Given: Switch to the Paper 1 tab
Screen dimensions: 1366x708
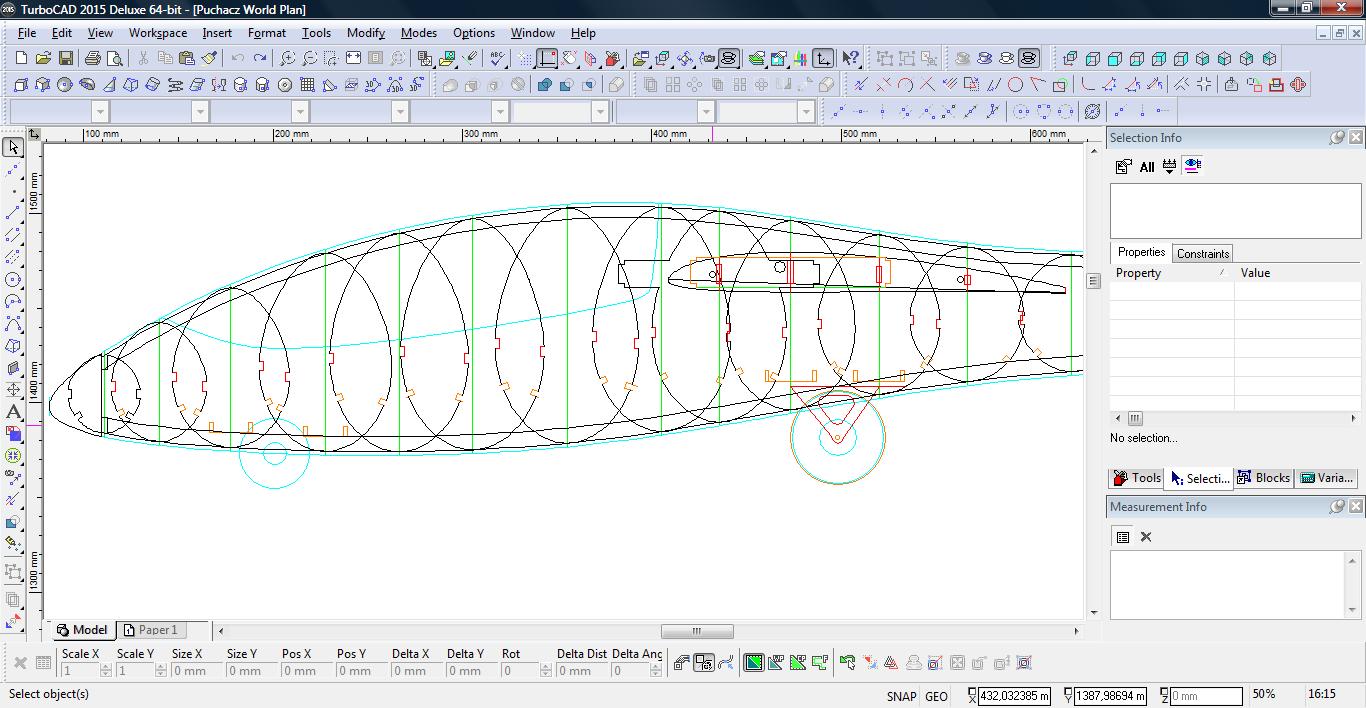Looking at the screenshot, I should 150,630.
